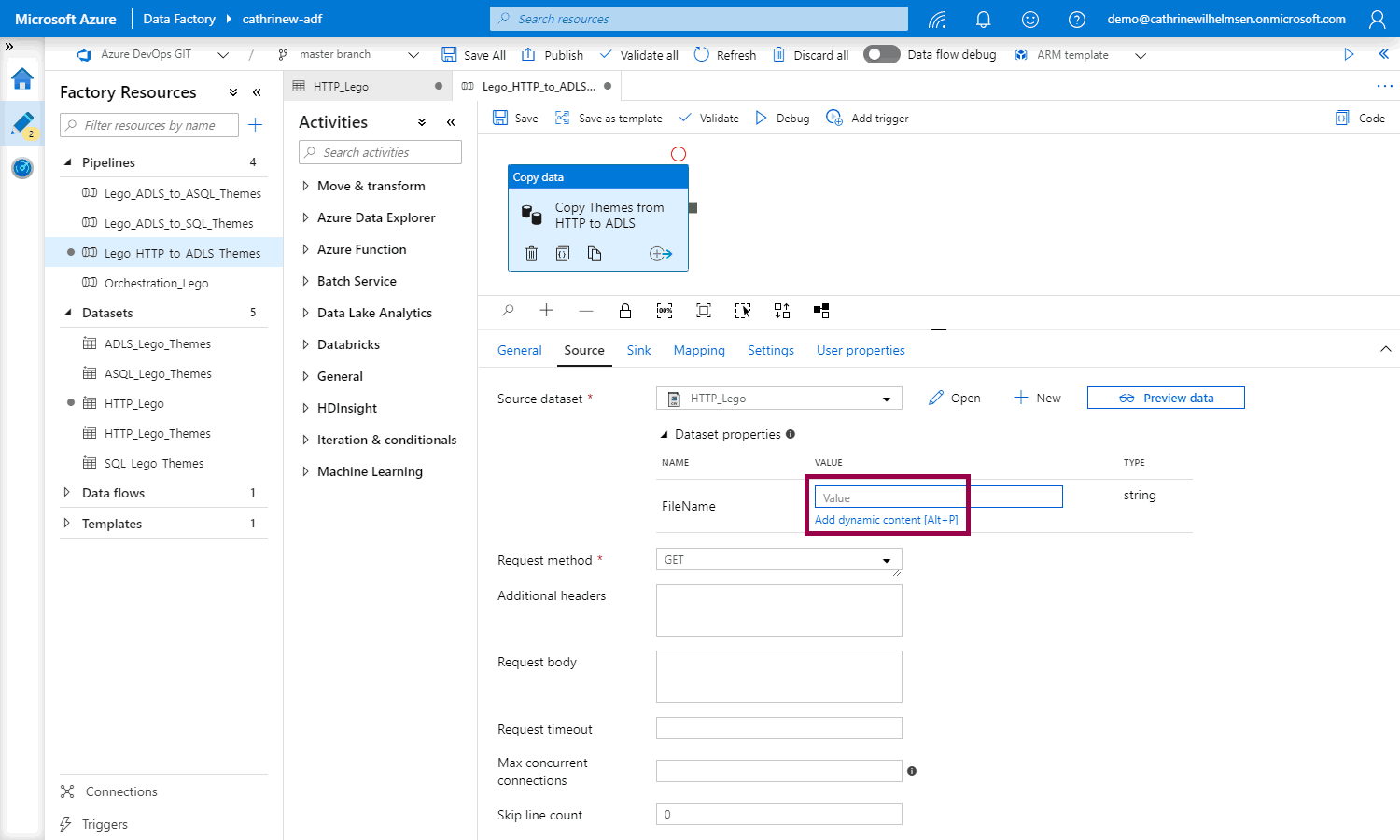Click the plus icon to add resource
Viewport: 1400px width, 840px height.
click(256, 125)
